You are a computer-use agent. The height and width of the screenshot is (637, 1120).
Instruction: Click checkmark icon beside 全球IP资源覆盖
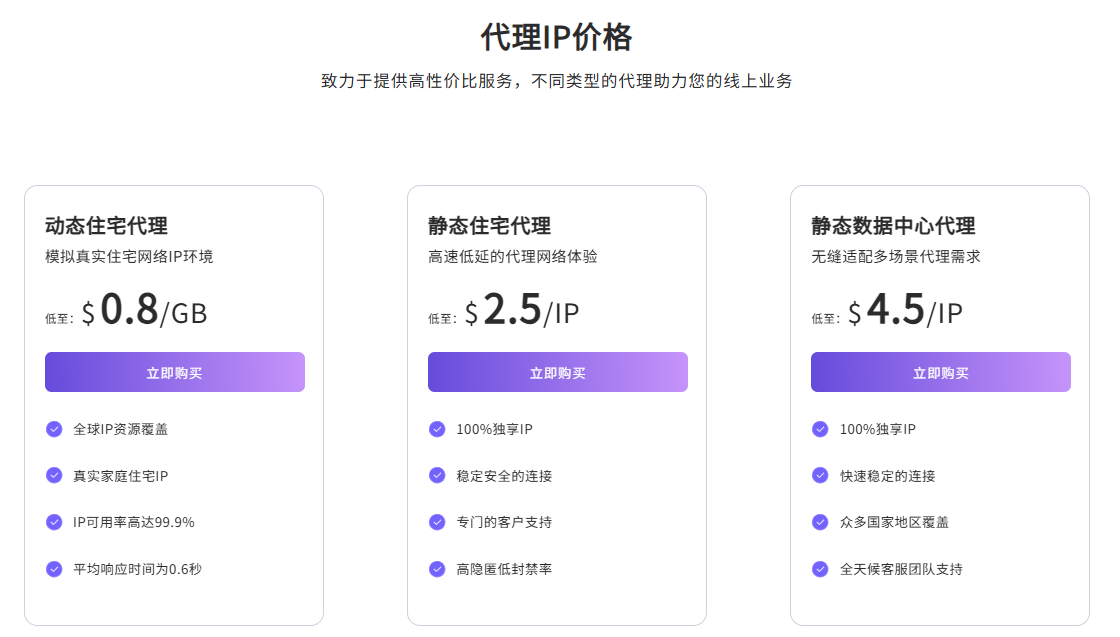coord(54,429)
